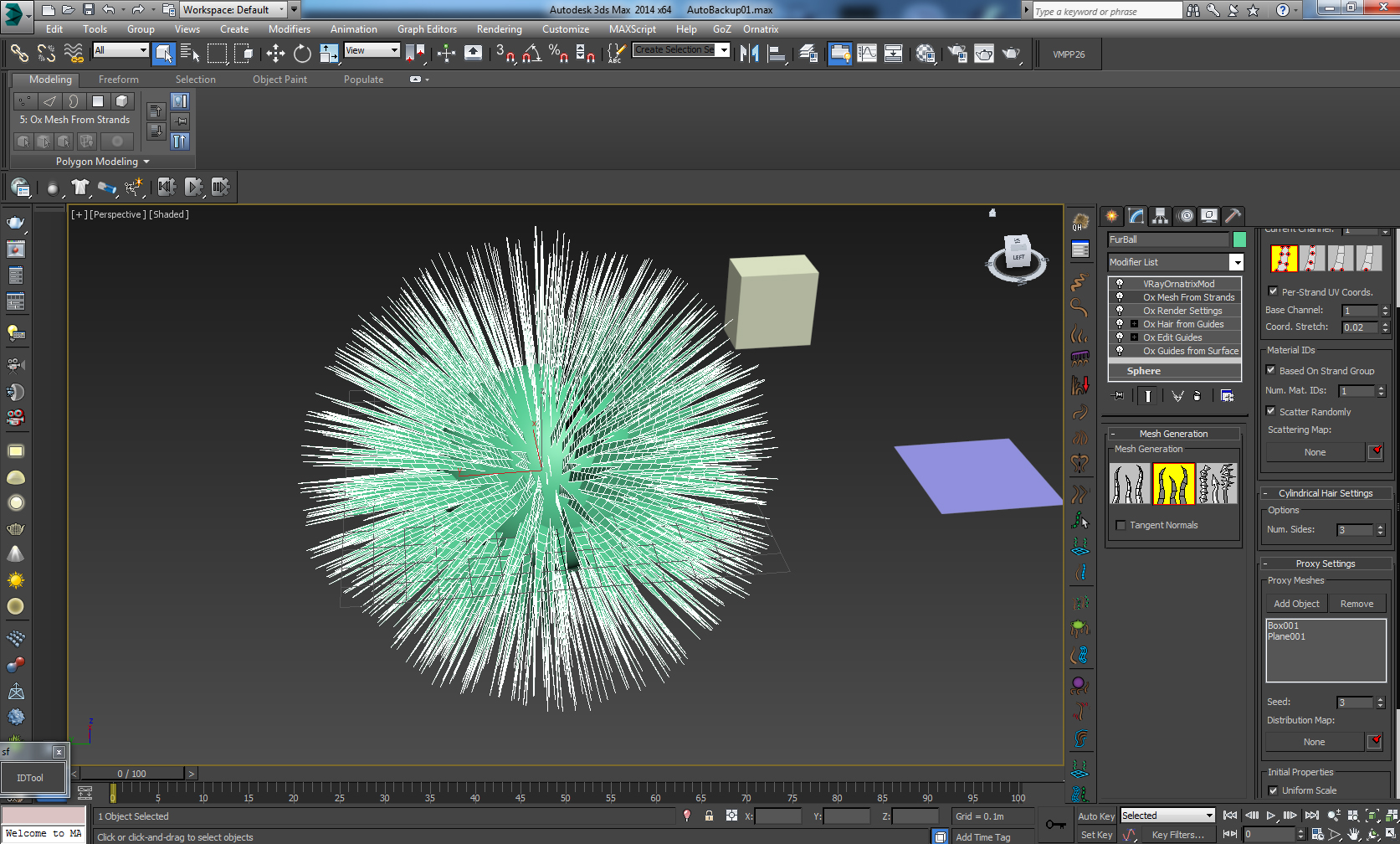Click the Add Object button
Viewport: 1400px width, 844px height.
[1296, 604]
